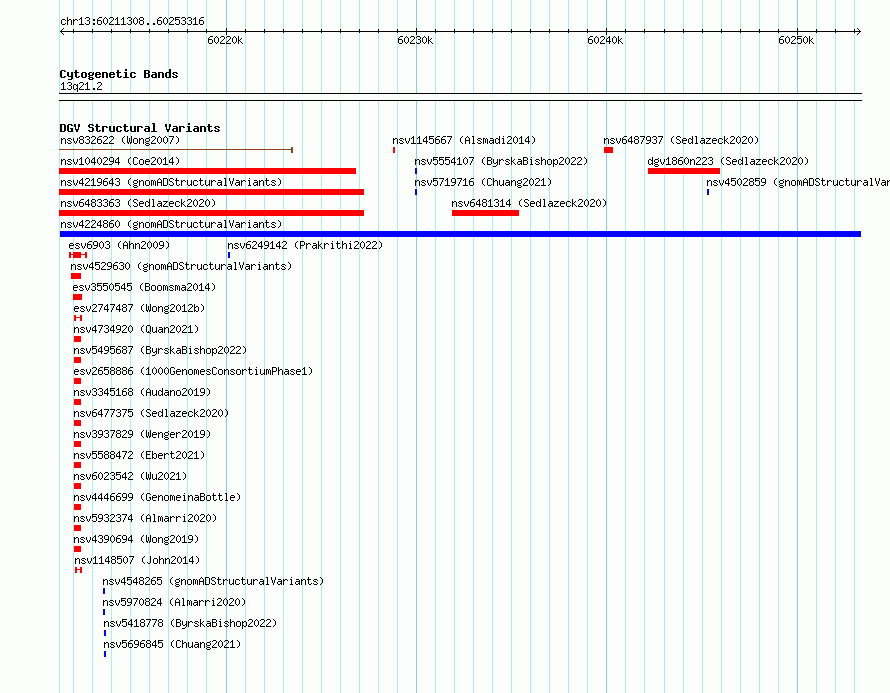
Task: Open nsv1148507 (John2014) label
Action: (x=137, y=560)
